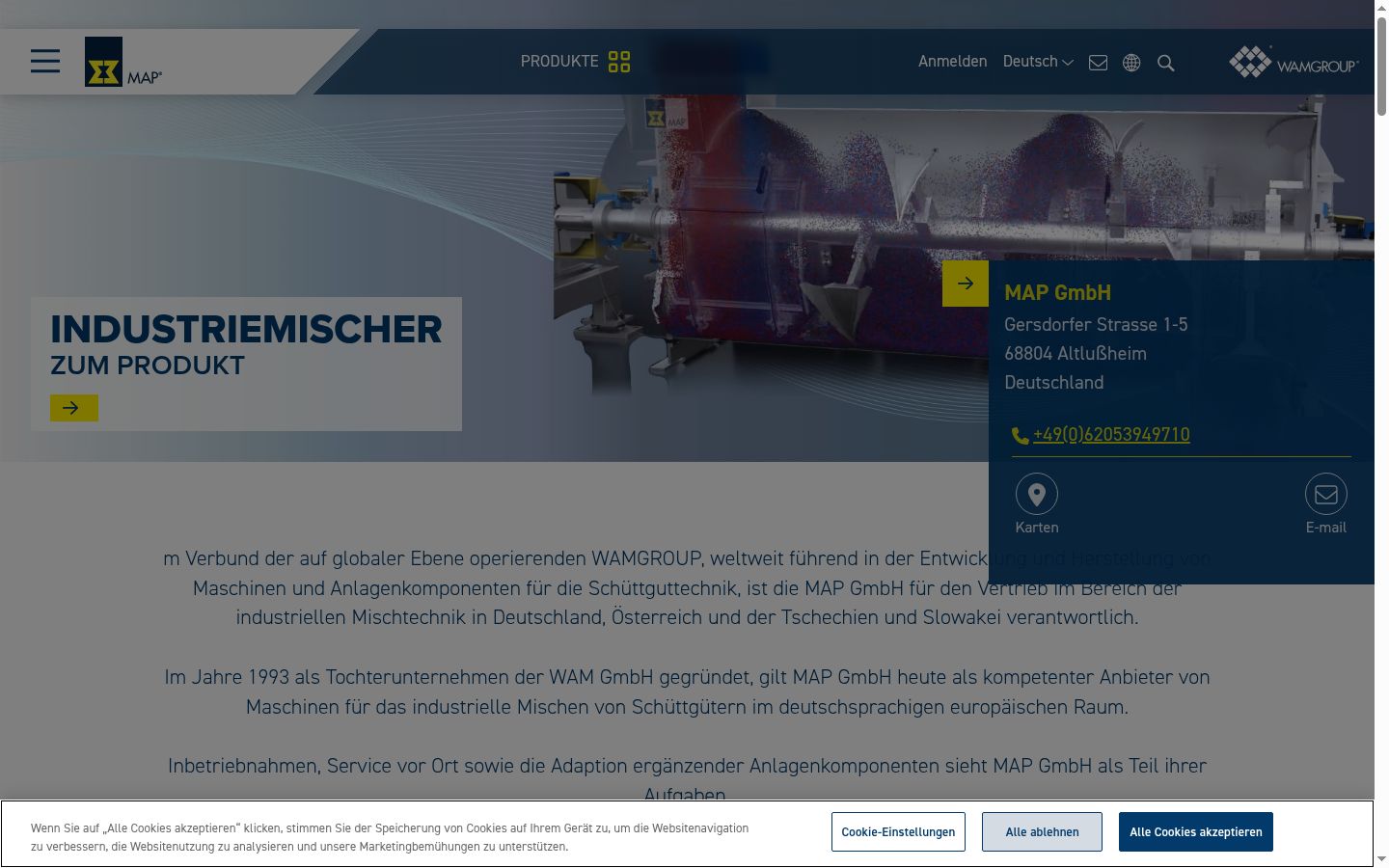The height and width of the screenshot is (868, 1389).
Task: Click the MAP GmbH company name
Action: [x=1058, y=292]
